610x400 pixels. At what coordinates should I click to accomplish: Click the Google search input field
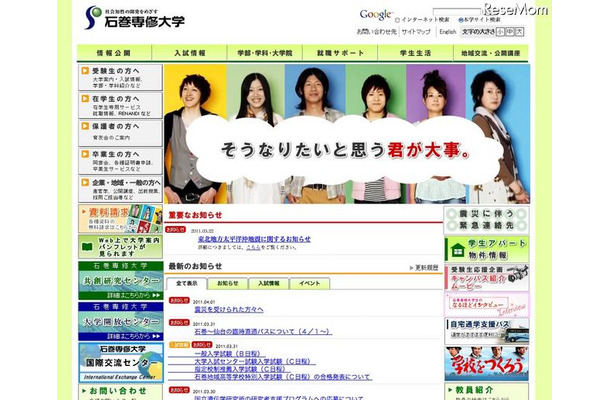point(457,12)
